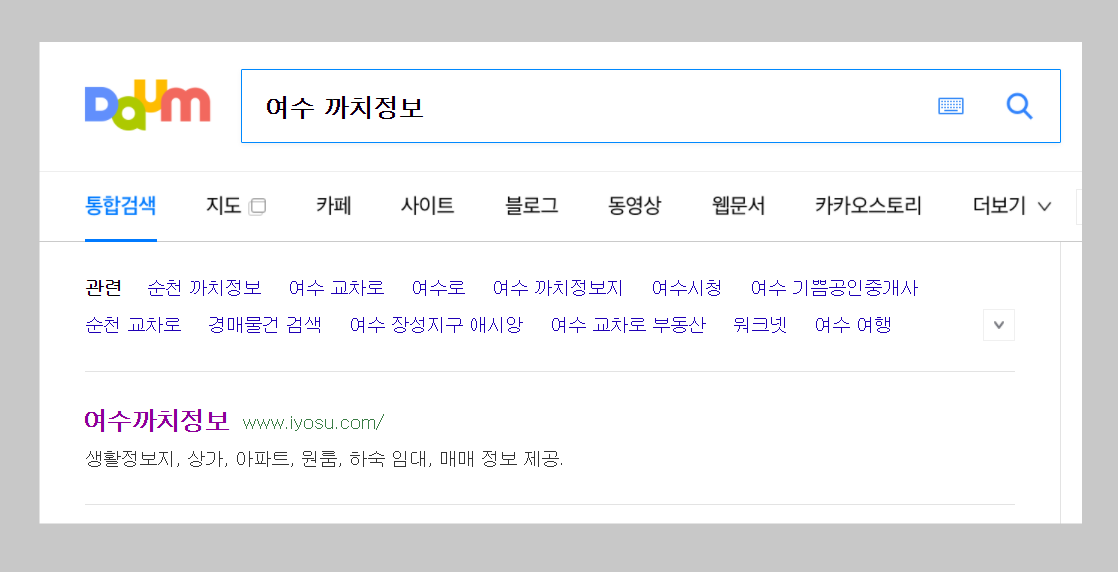This screenshot has height=572, width=1118.
Task: Expand the 더보기 dropdown
Action: pyautogui.click(x=1012, y=206)
